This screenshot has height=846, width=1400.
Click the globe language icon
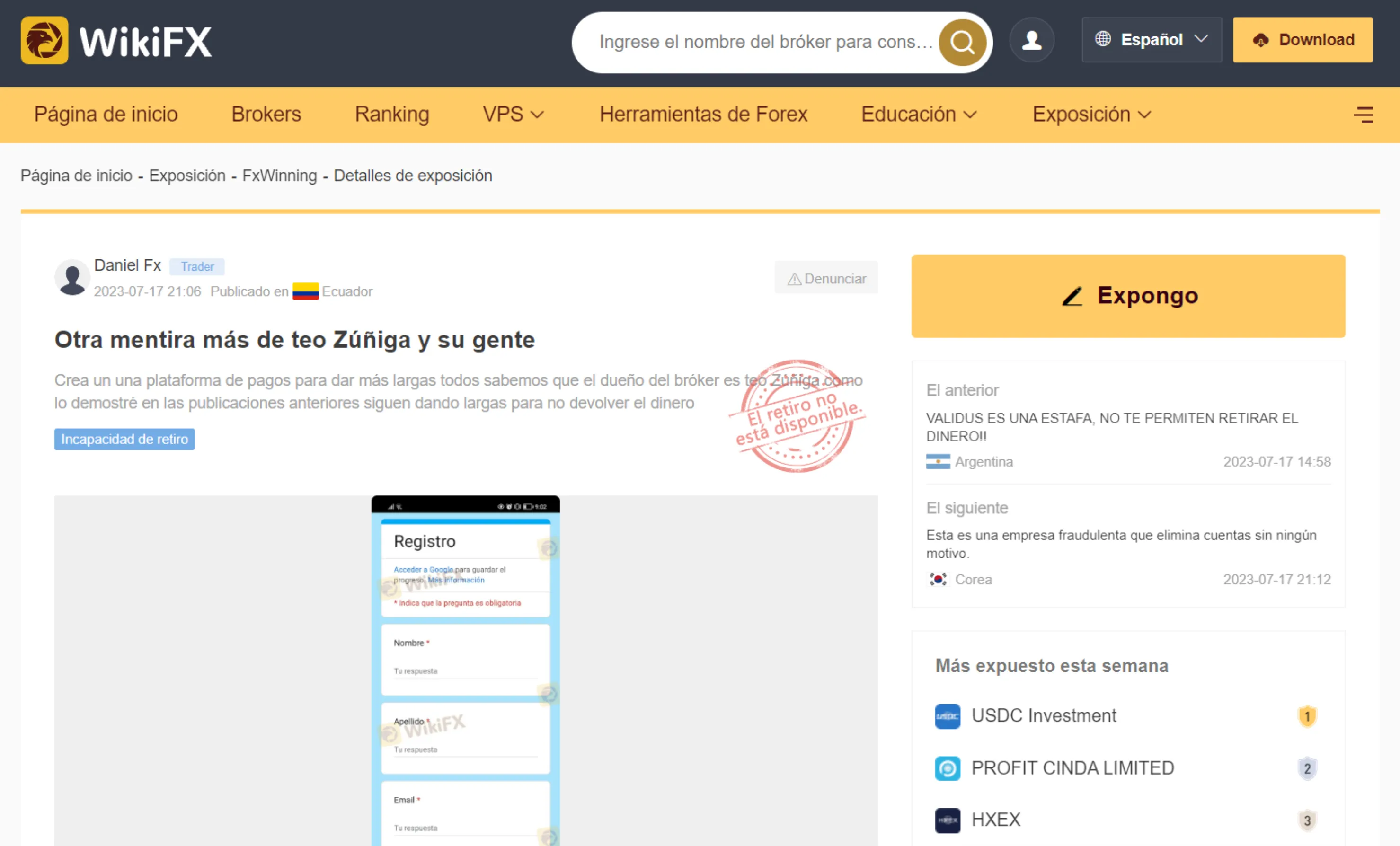pyautogui.click(x=1103, y=39)
